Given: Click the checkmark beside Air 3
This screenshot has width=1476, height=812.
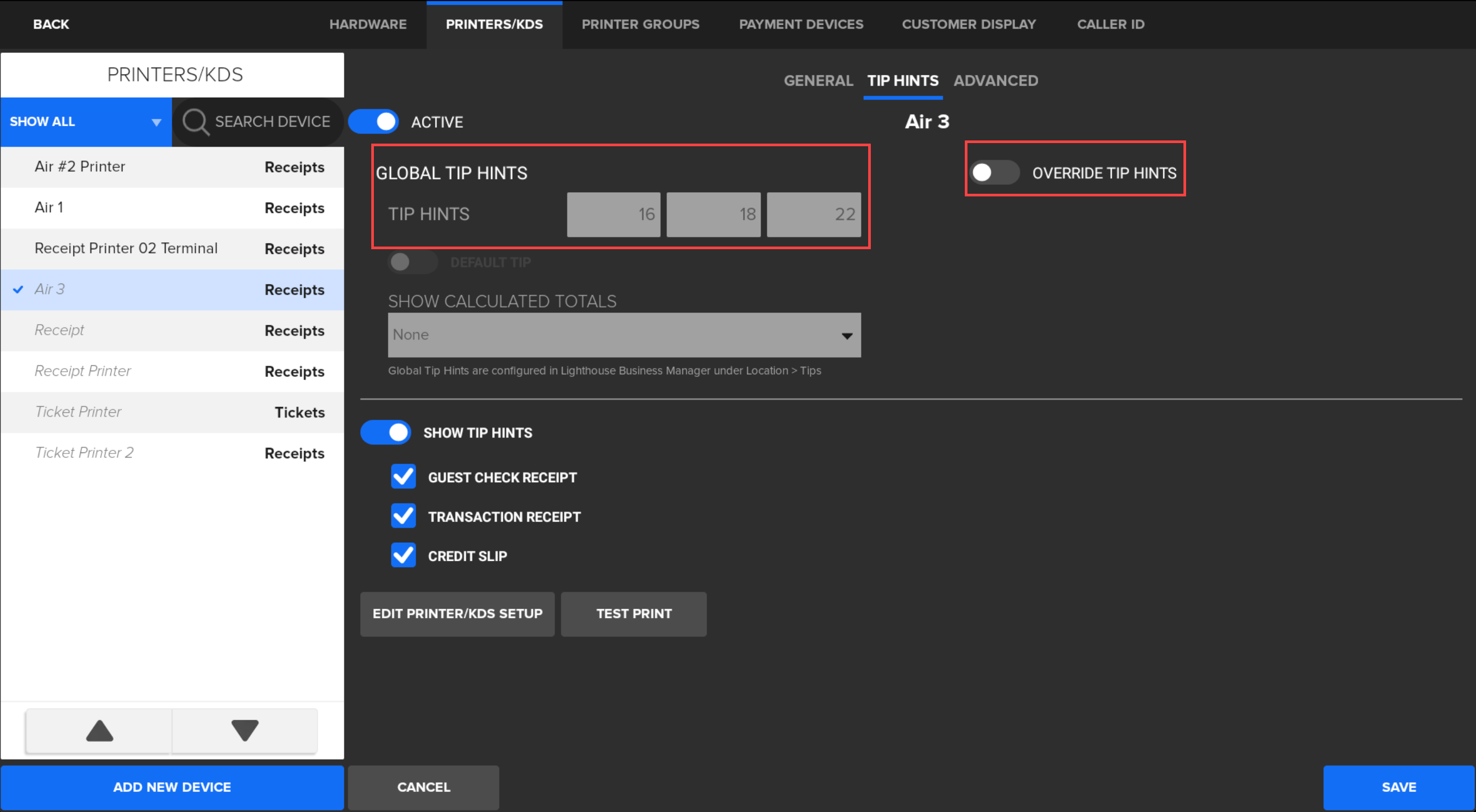Looking at the screenshot, I should click(x=18, y=289).
